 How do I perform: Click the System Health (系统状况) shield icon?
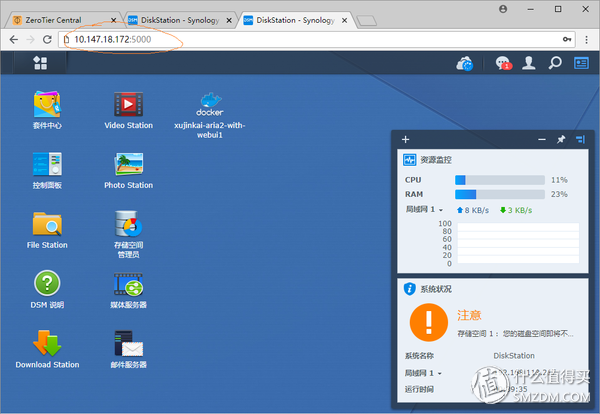(409, 288)
